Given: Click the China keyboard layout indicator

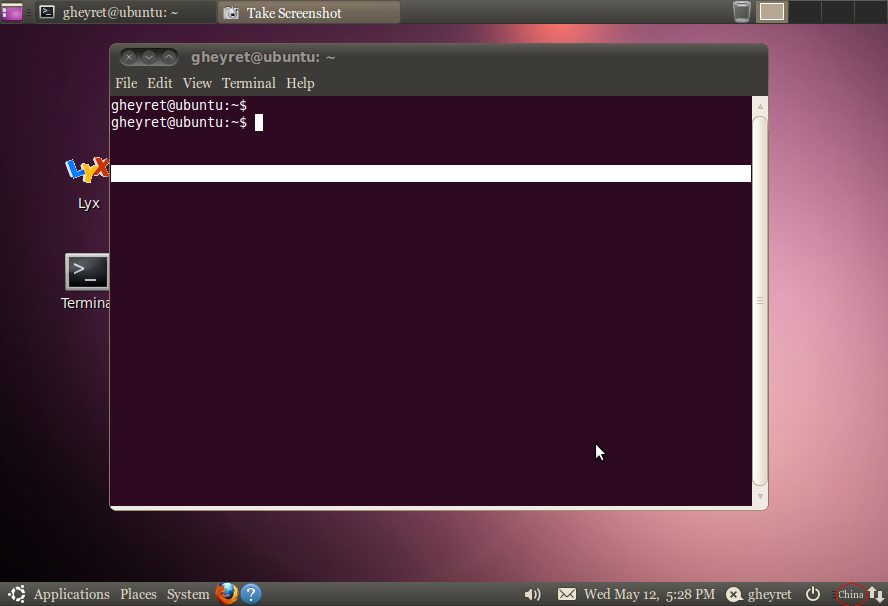Looking at the screenshot, I should click(x=851, y=594).
